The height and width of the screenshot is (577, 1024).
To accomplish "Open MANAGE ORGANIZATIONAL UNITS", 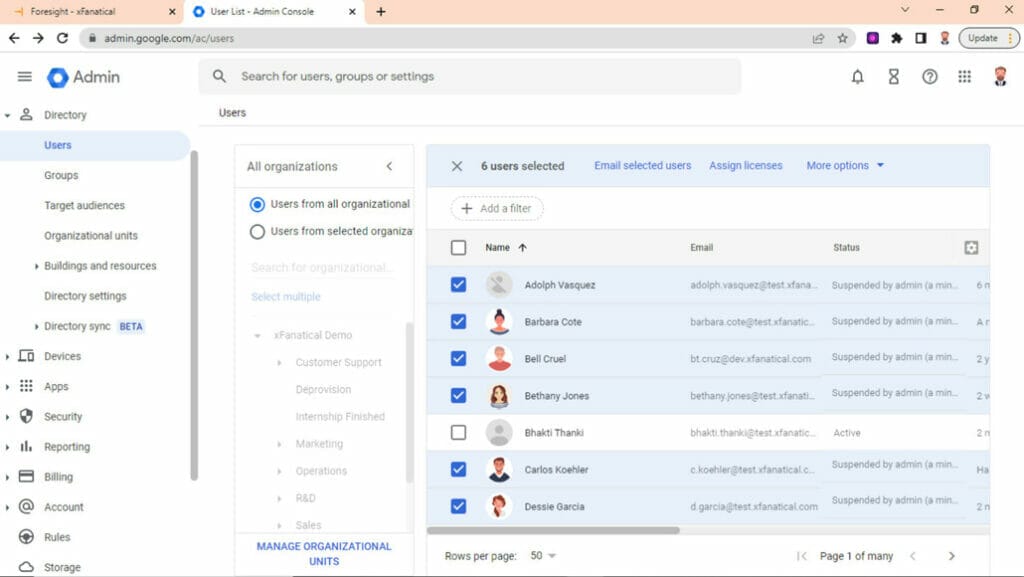I will (x=322, y=551).
